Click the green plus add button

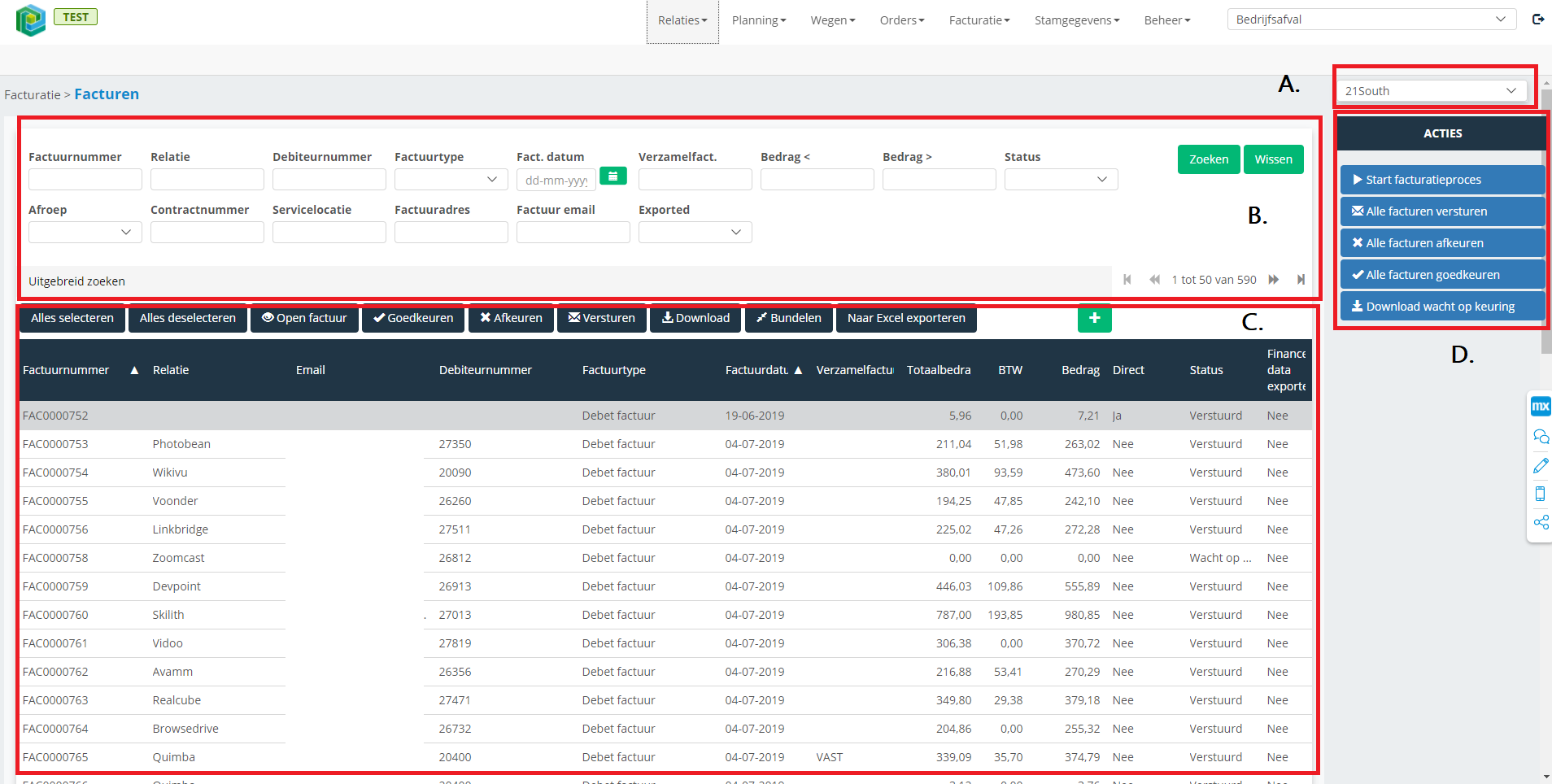pyautogui.click(x=1094, y=318)
